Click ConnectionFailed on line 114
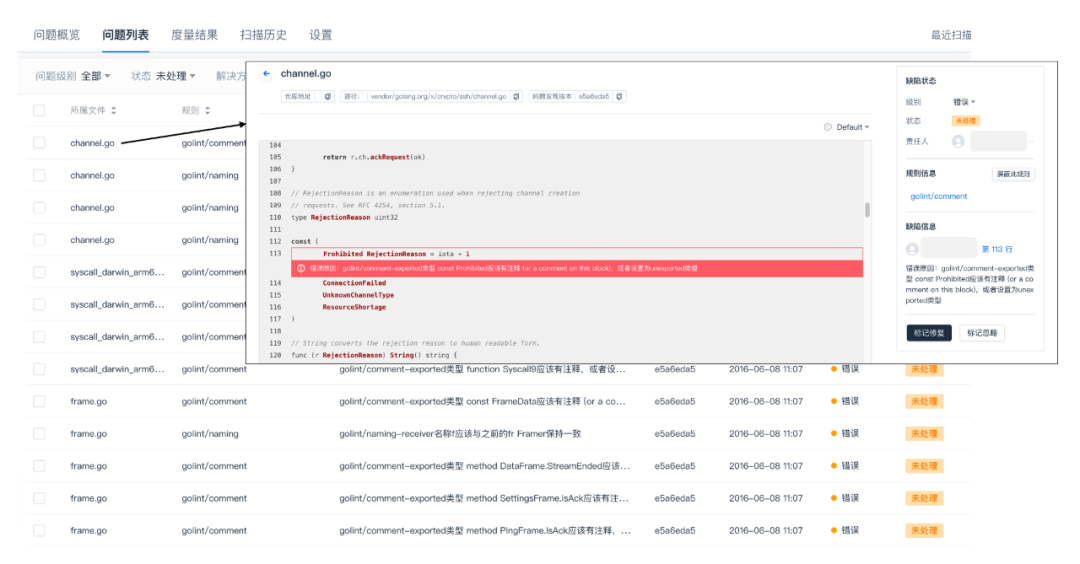Image resolution: width=1080 pixels, height=564 pixels. 354,283
